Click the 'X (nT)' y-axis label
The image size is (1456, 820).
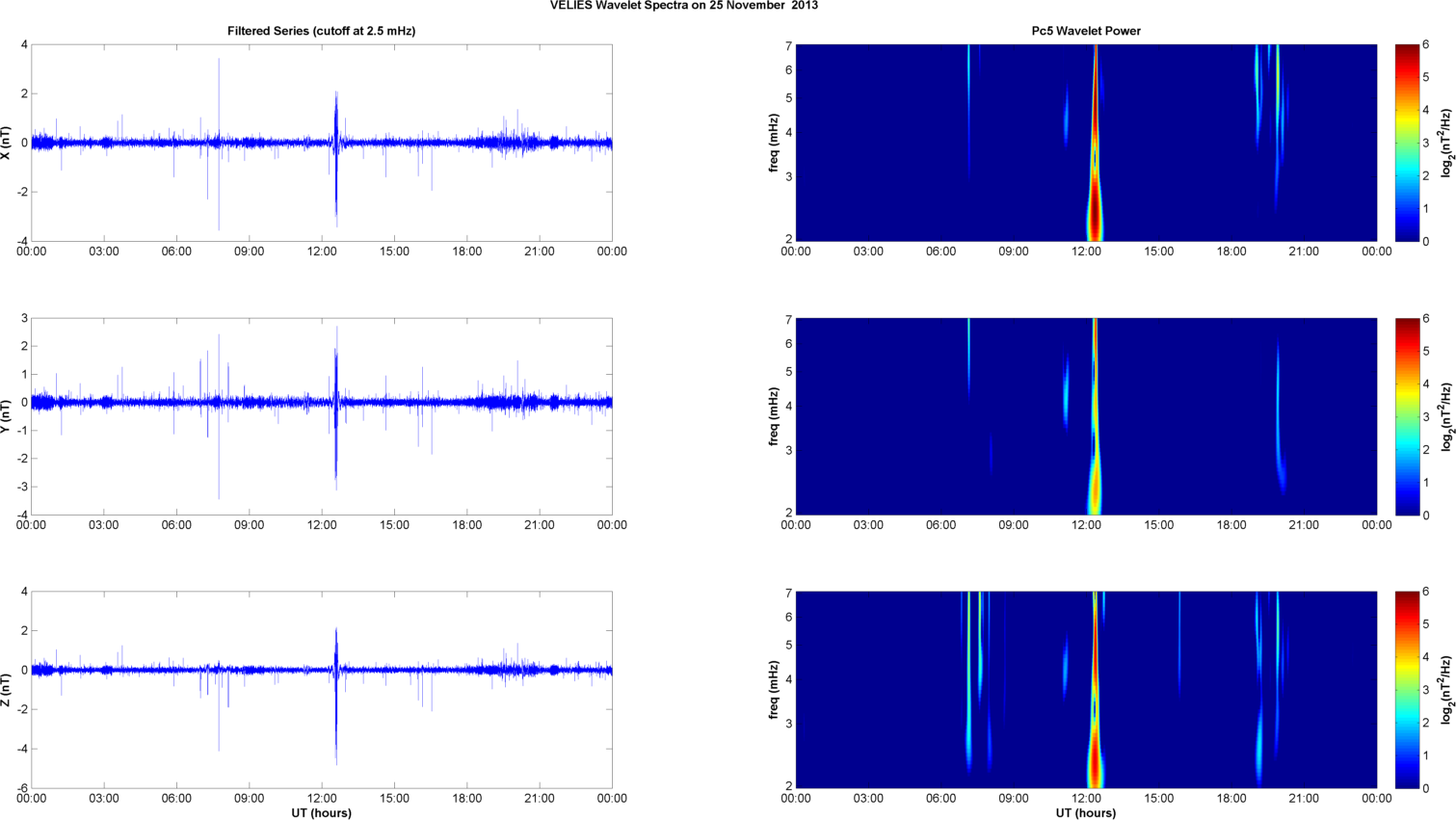point(8,143)
